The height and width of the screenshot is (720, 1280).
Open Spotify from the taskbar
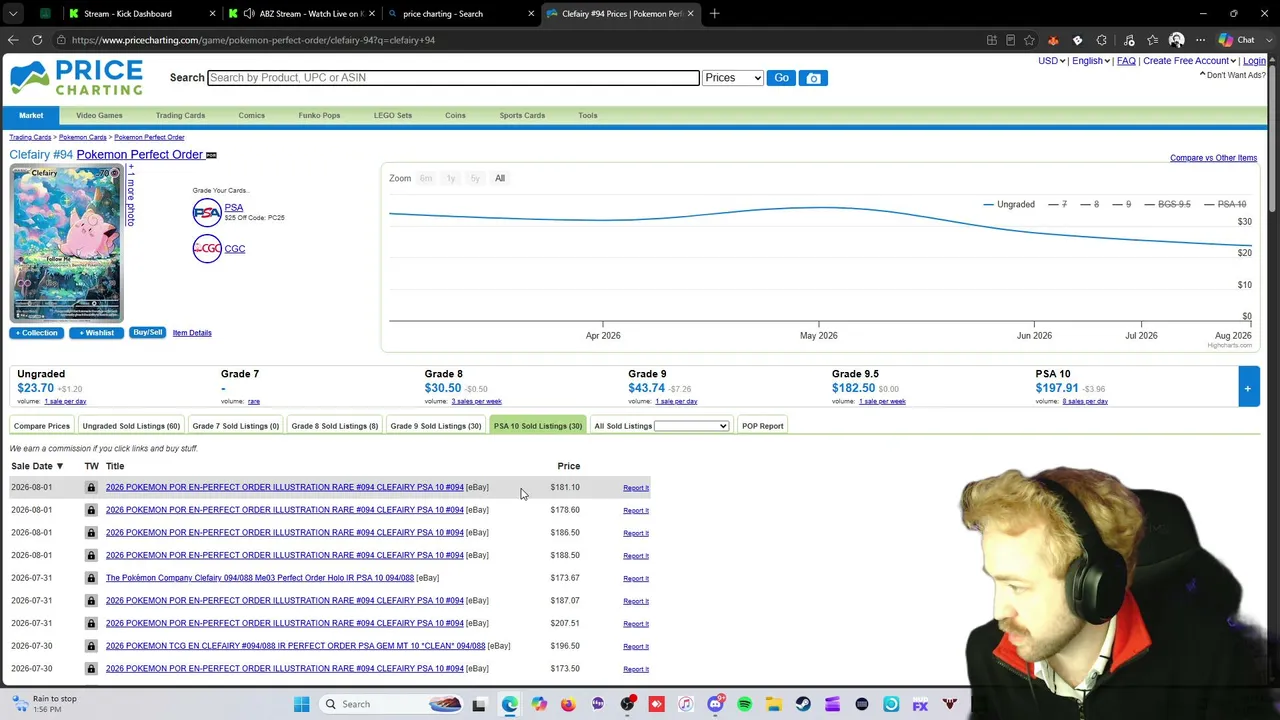pos(745,704)
